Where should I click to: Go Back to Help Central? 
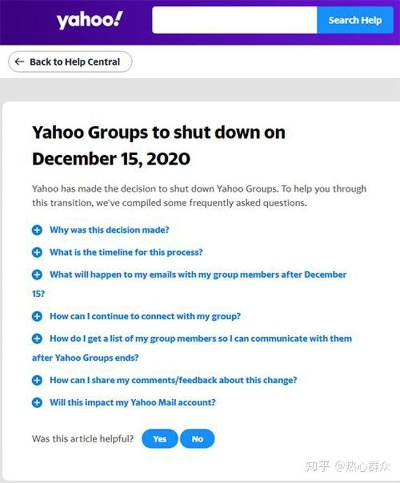pos(70,62)
